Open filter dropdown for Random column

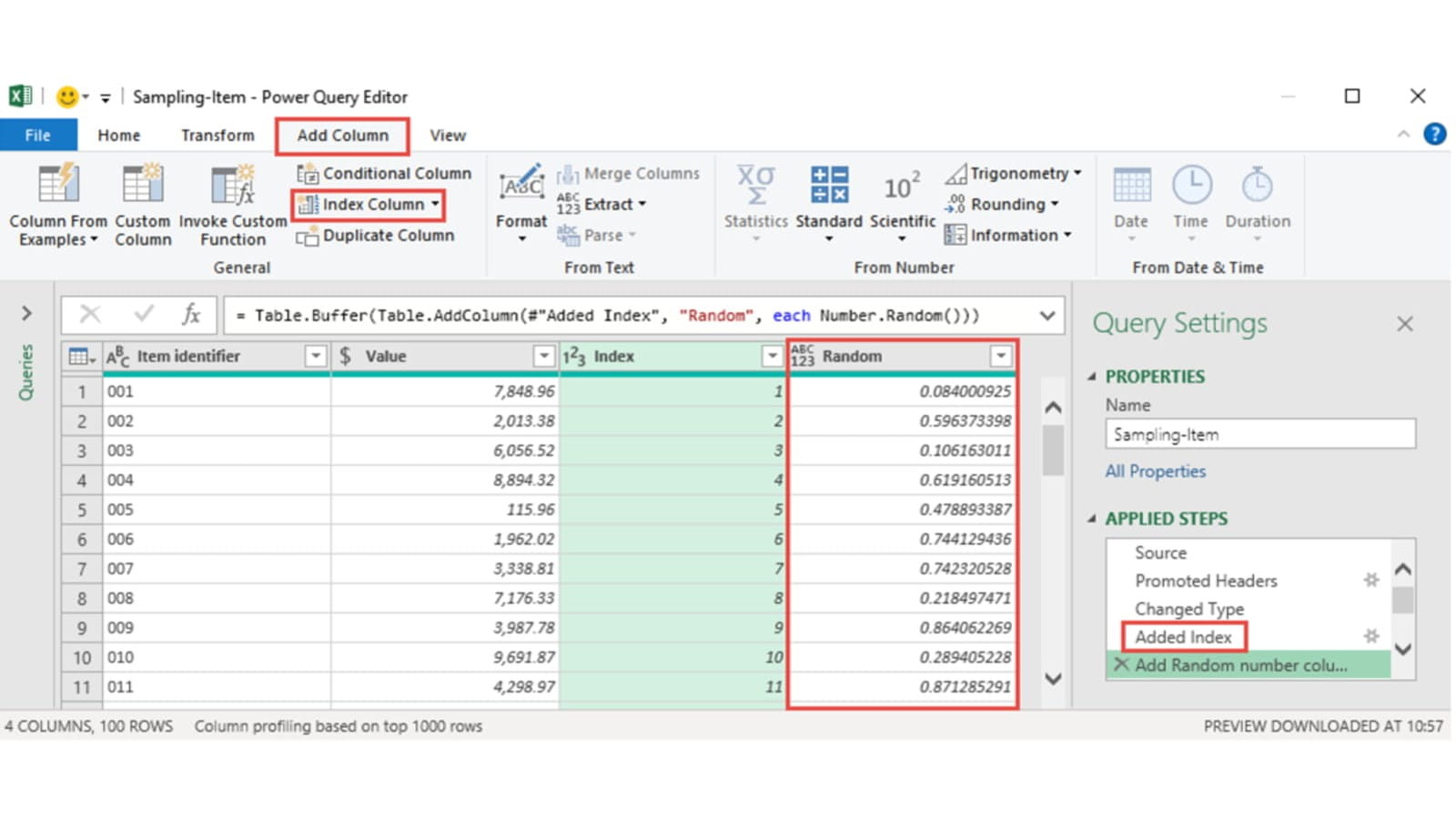coord(1000,356)
